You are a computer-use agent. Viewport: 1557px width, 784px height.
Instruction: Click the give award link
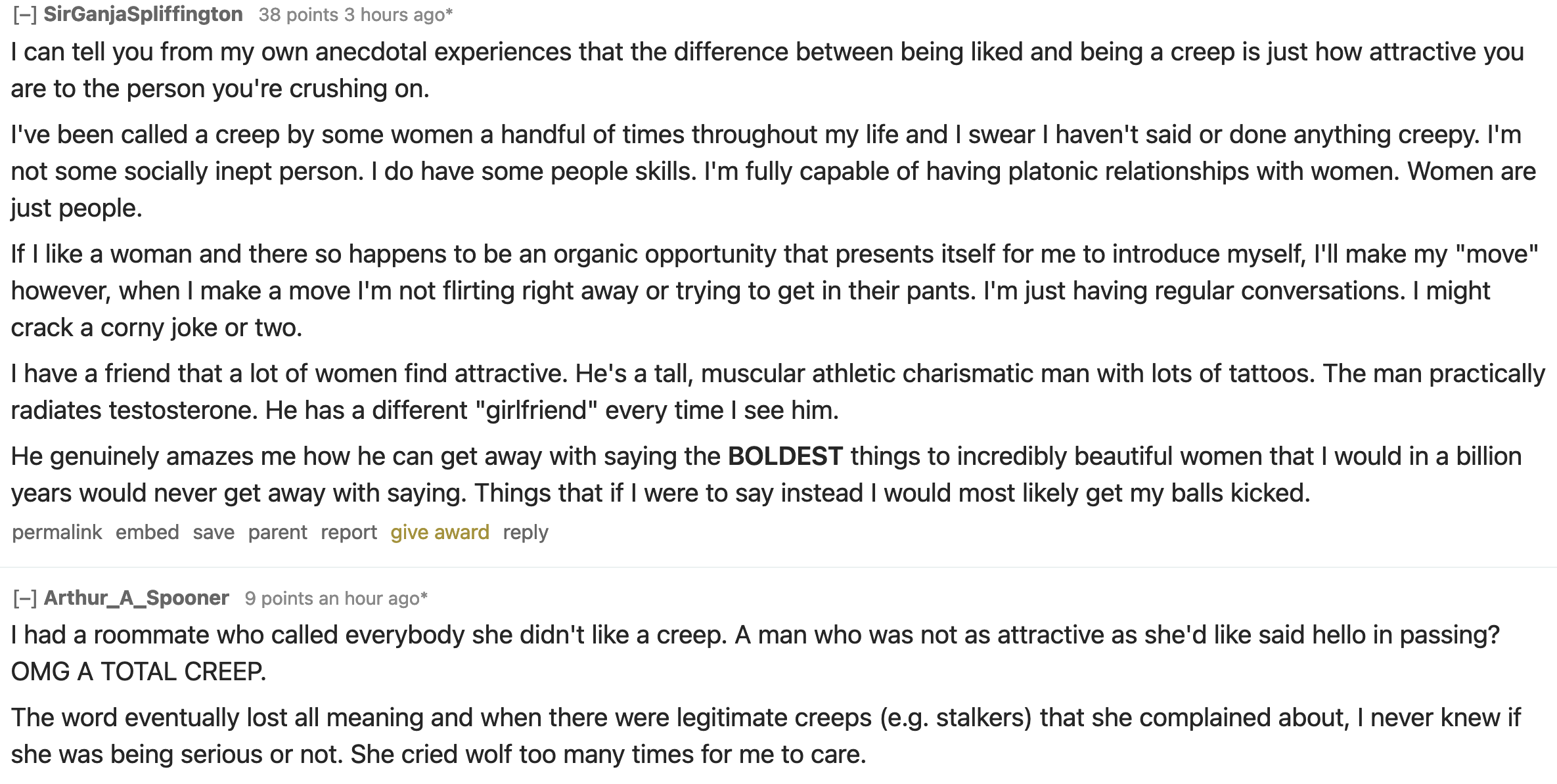coord(440,532)
